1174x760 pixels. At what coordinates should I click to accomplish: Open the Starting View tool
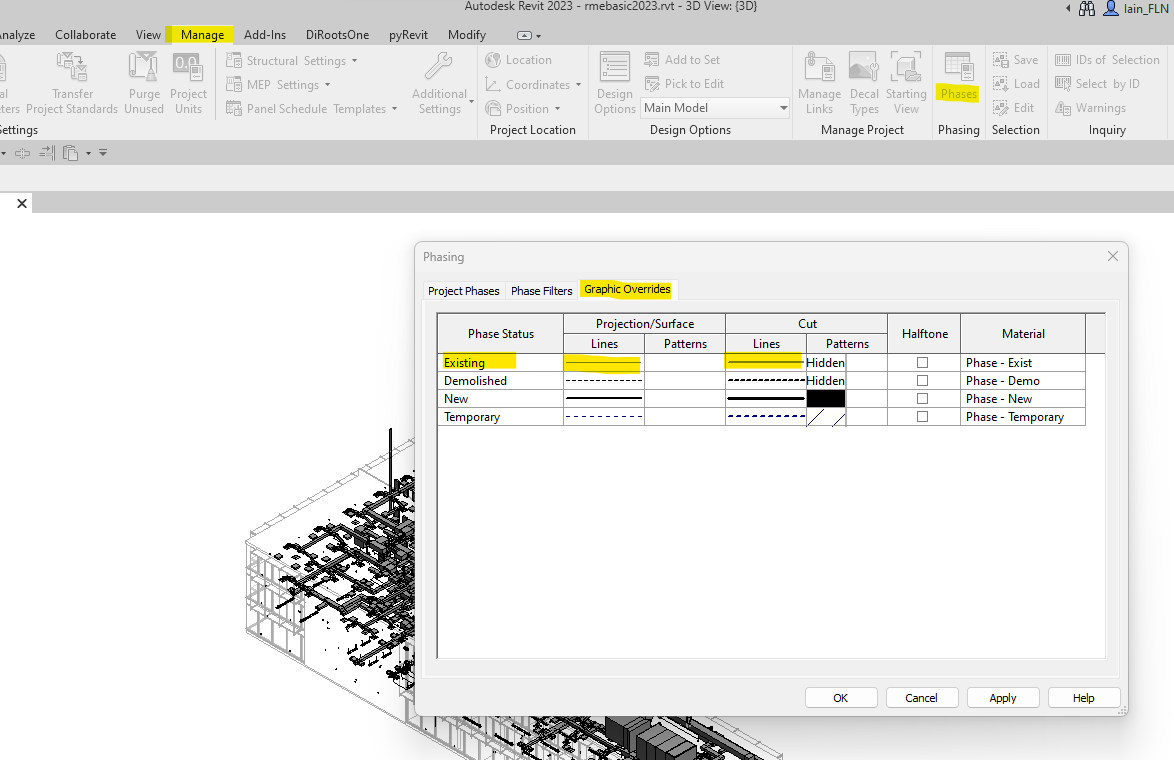(x=906, y=80)
